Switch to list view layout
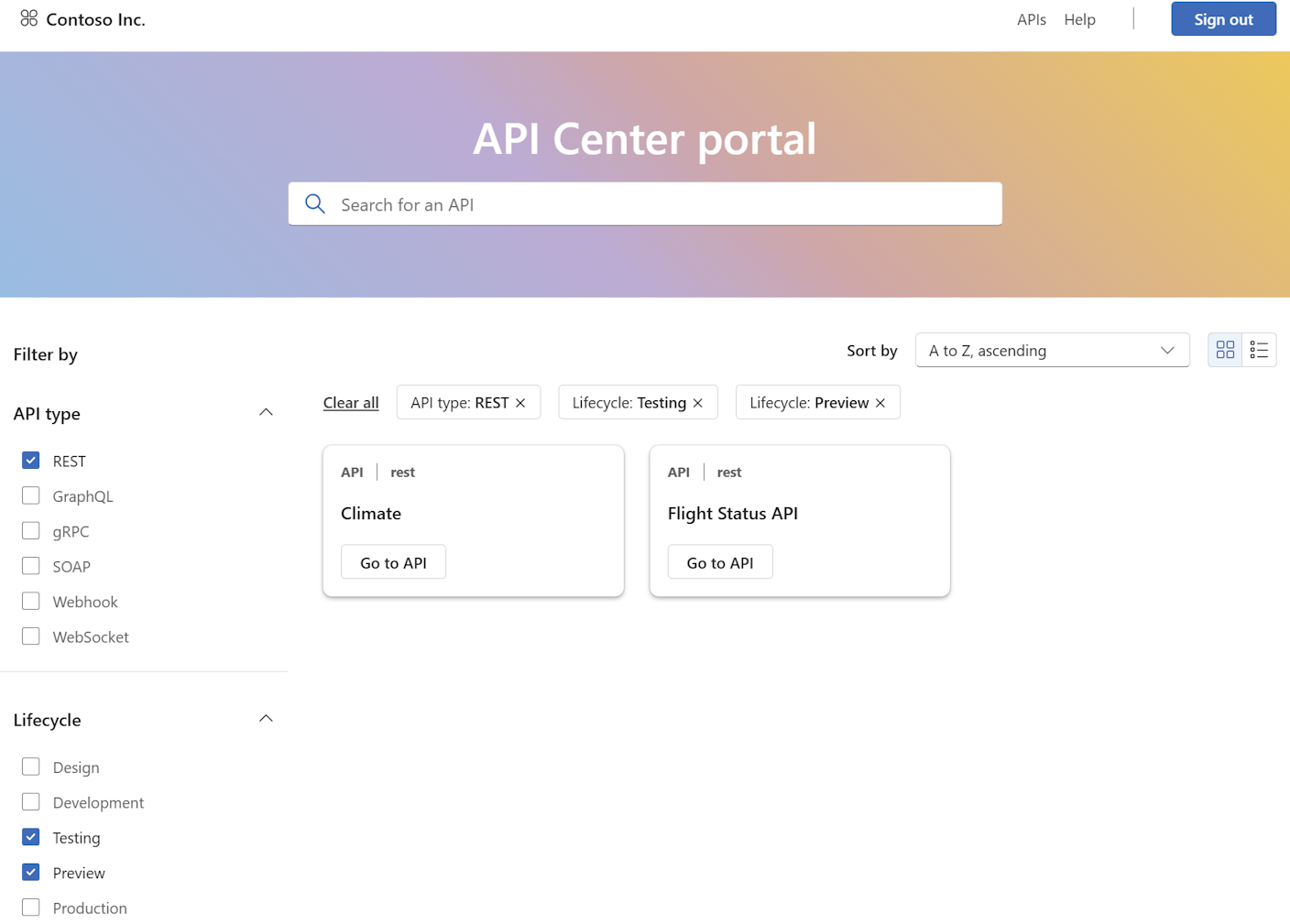This screenshot has height=924, width=1290. click(x=1259, y=349)
